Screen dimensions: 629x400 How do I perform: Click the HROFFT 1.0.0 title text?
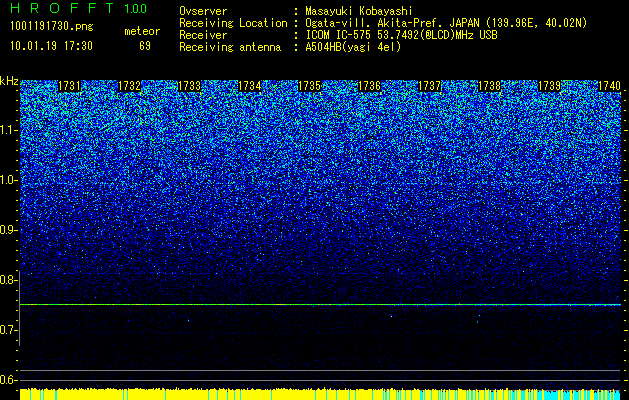(x=79, y=8)
